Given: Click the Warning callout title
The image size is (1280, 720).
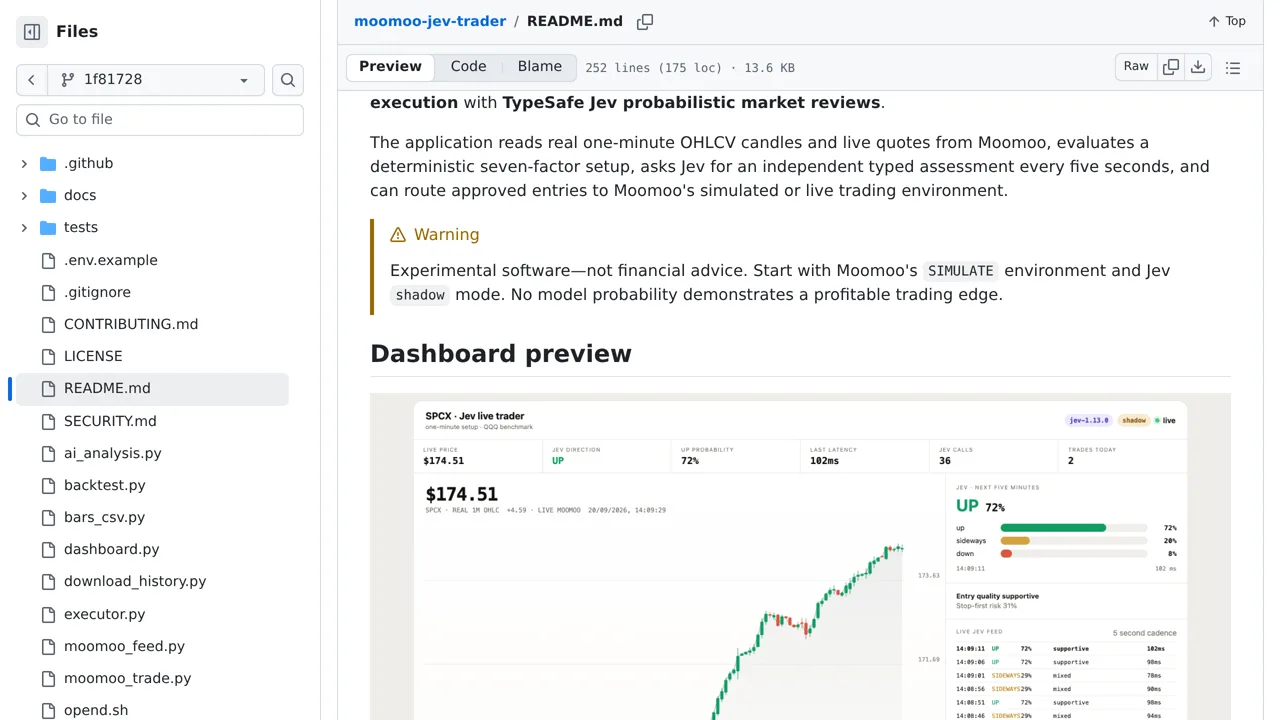Looking at the screenshot, I should tap(435, 235).
